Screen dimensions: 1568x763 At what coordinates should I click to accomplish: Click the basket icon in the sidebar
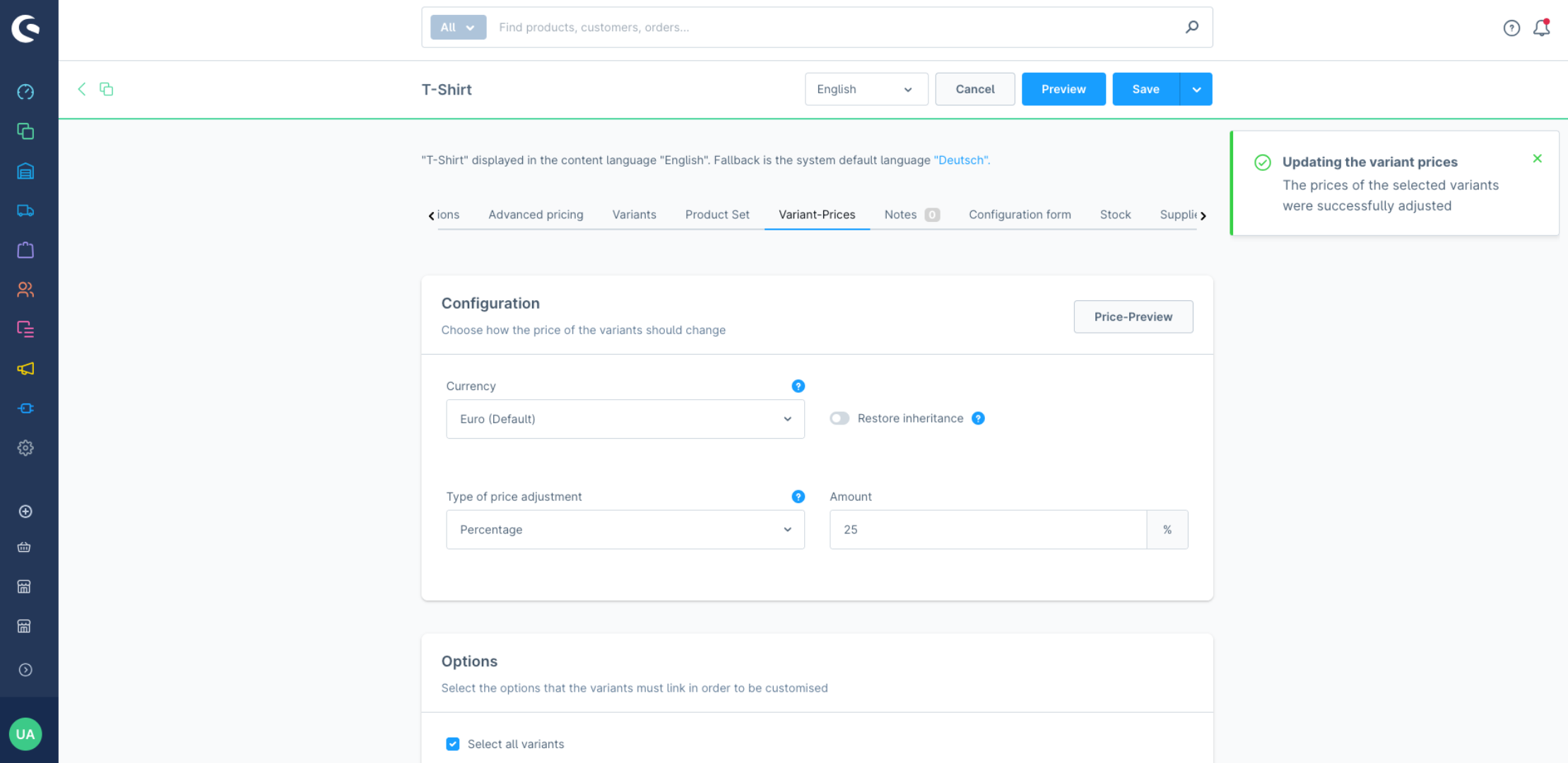pos(24,548)
